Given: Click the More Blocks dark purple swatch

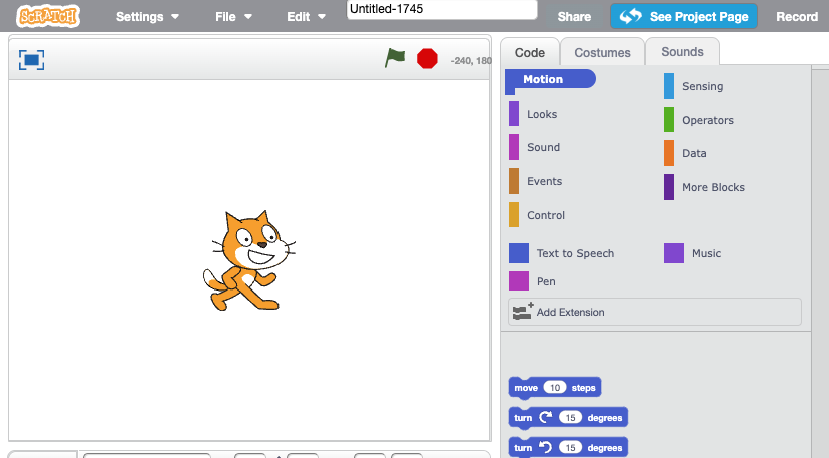Looking at the screenshot, I should point(669,187).
